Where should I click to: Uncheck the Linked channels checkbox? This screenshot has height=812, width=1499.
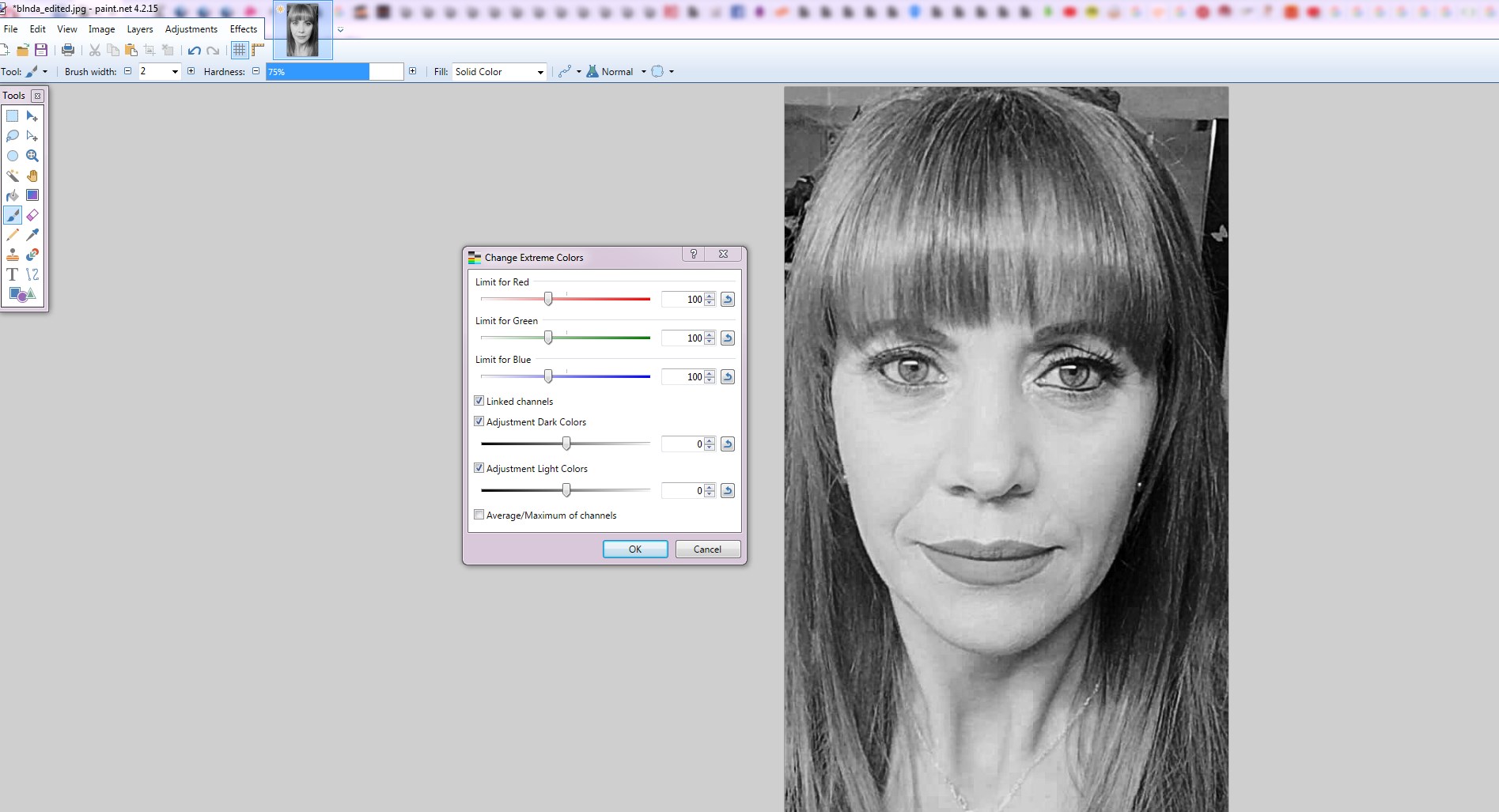coord(479,401)
